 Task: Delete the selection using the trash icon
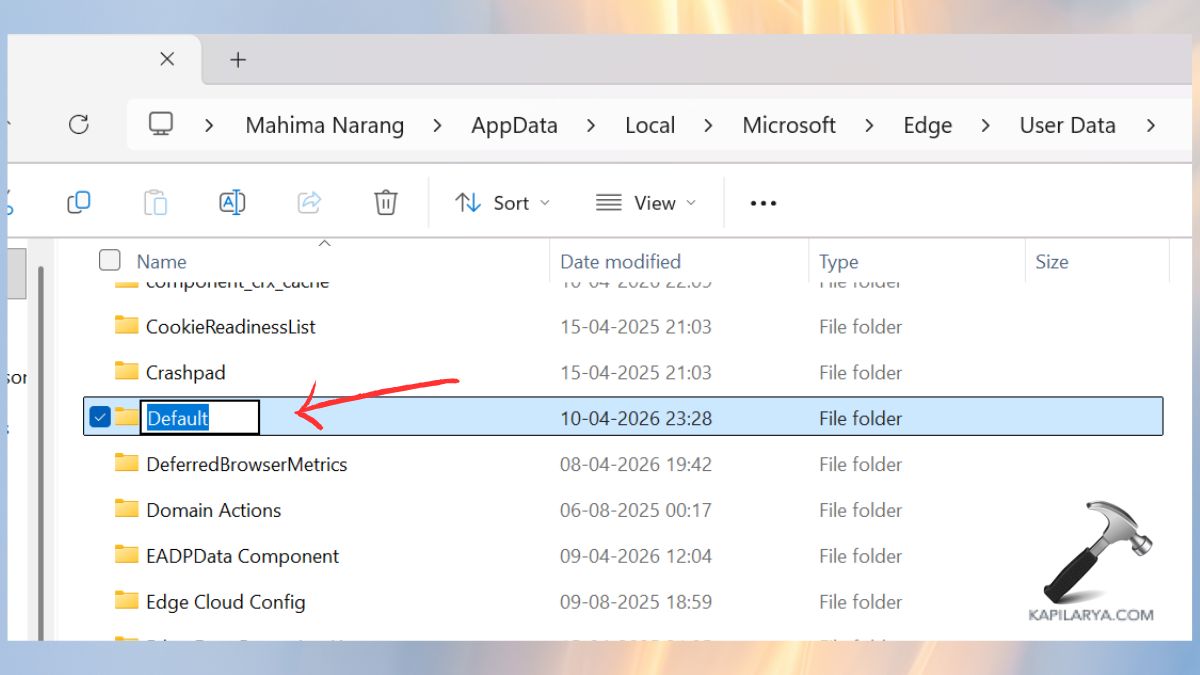point(385,202)
